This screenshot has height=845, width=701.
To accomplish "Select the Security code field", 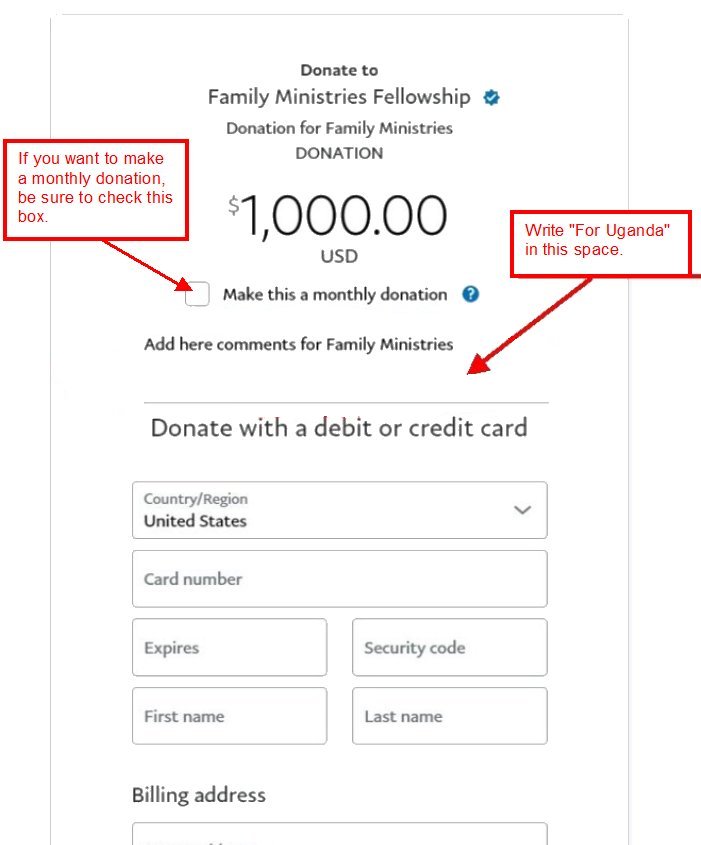I will coord(450,647).
